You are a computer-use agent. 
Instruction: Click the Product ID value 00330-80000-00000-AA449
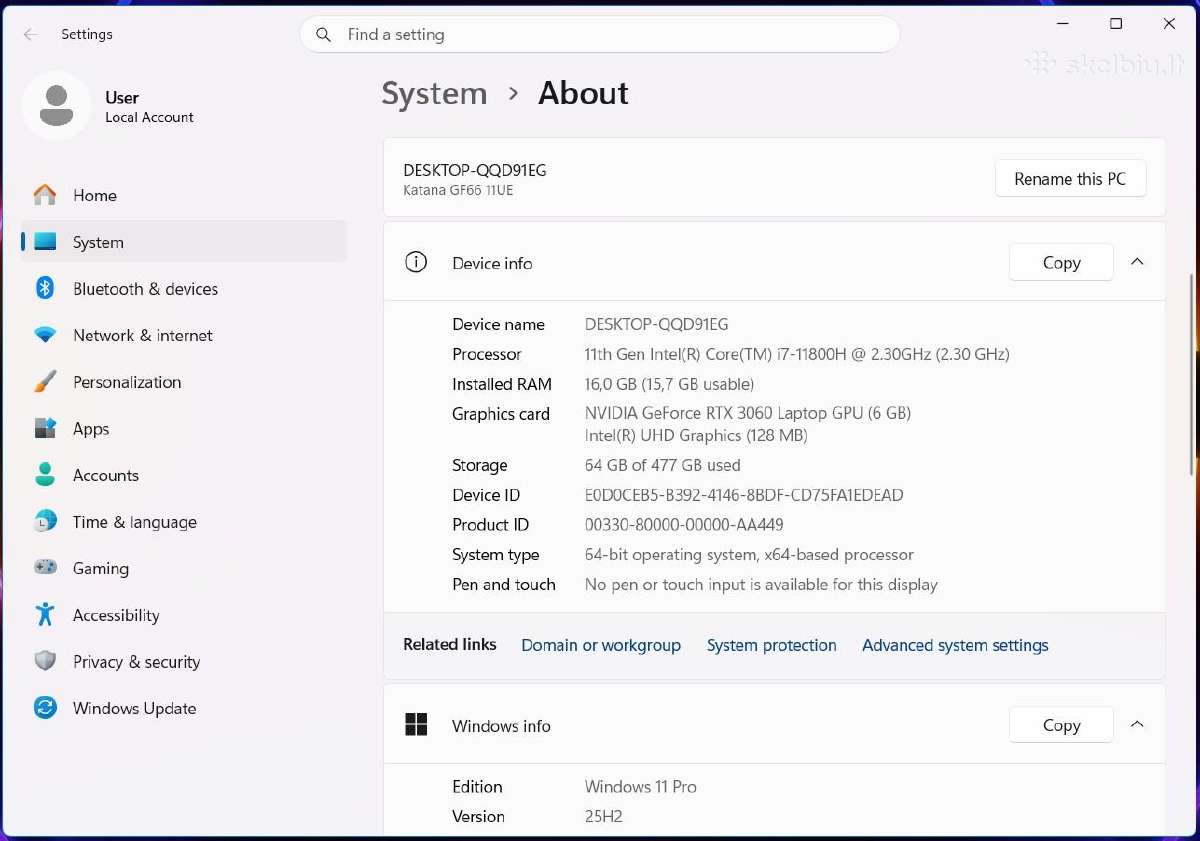[x=684, y=525]
